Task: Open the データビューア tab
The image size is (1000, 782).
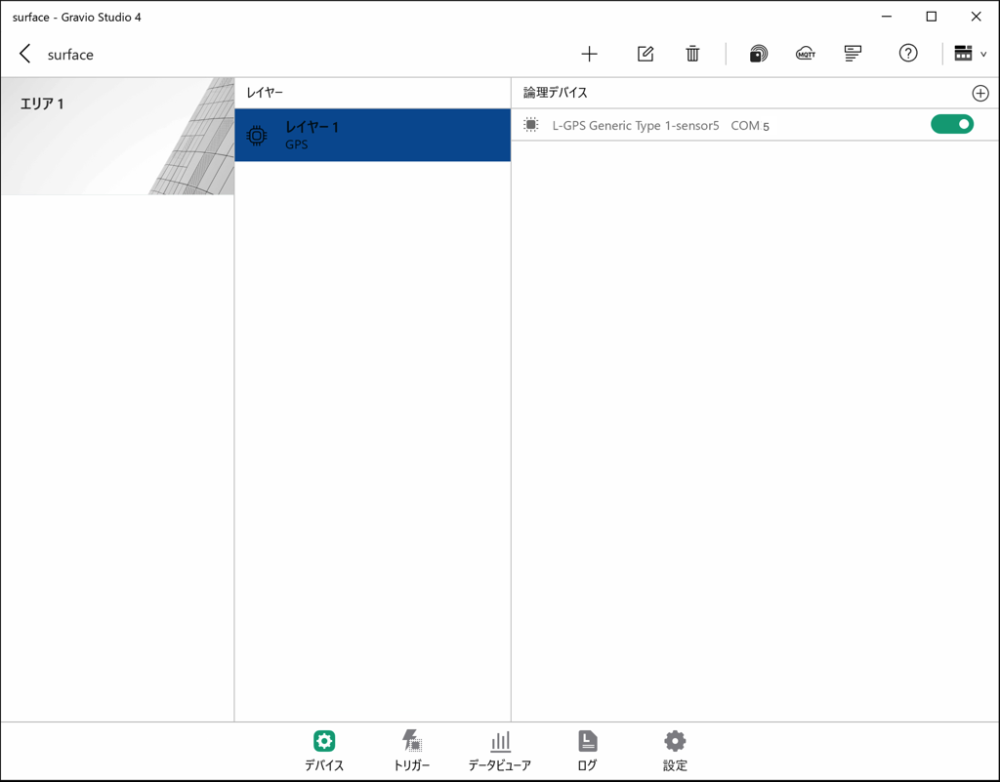Action: pos(500,750)
